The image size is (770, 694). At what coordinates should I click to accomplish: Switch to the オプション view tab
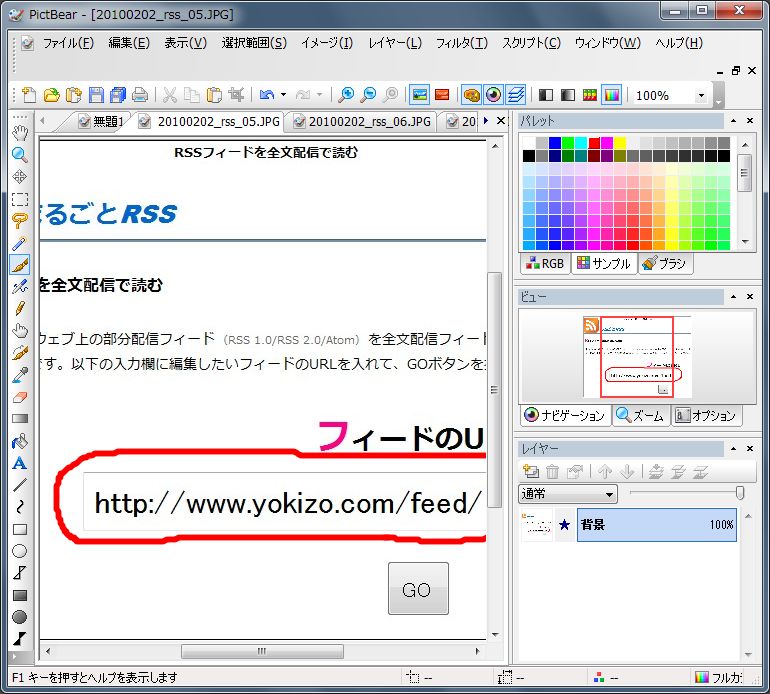coord(706,416)
